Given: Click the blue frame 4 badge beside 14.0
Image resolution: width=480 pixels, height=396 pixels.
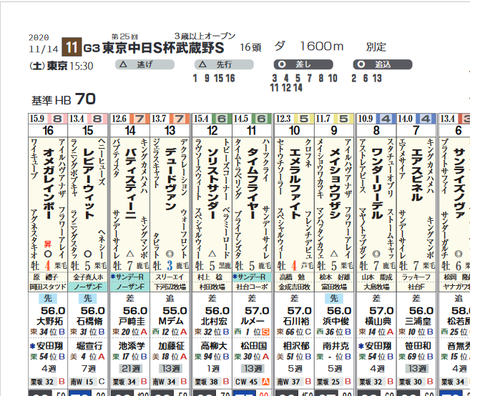Looking at the screenshot, I should point(425,119).
